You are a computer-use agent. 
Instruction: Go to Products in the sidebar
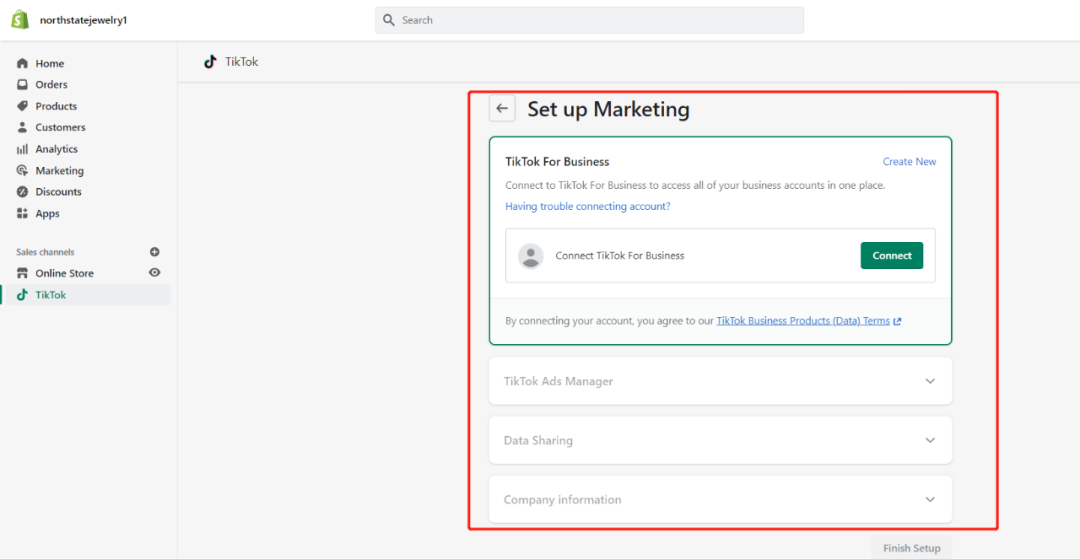click(56, 106)
